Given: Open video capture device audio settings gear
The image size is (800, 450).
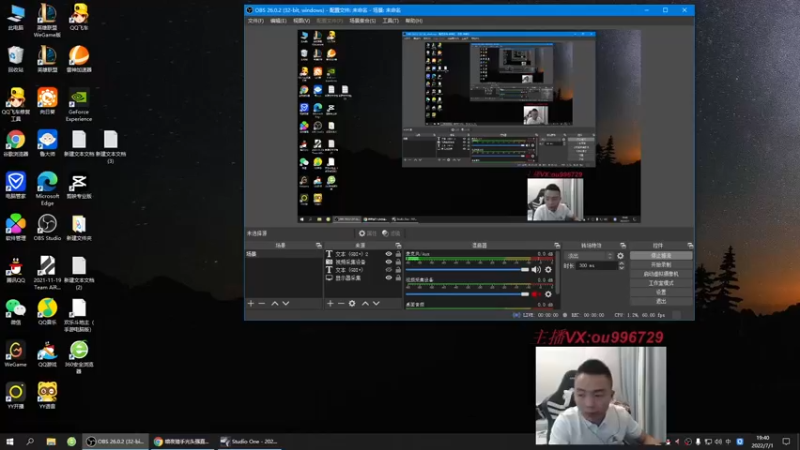Looking at the screenshot, I should (x=548, y=294).
